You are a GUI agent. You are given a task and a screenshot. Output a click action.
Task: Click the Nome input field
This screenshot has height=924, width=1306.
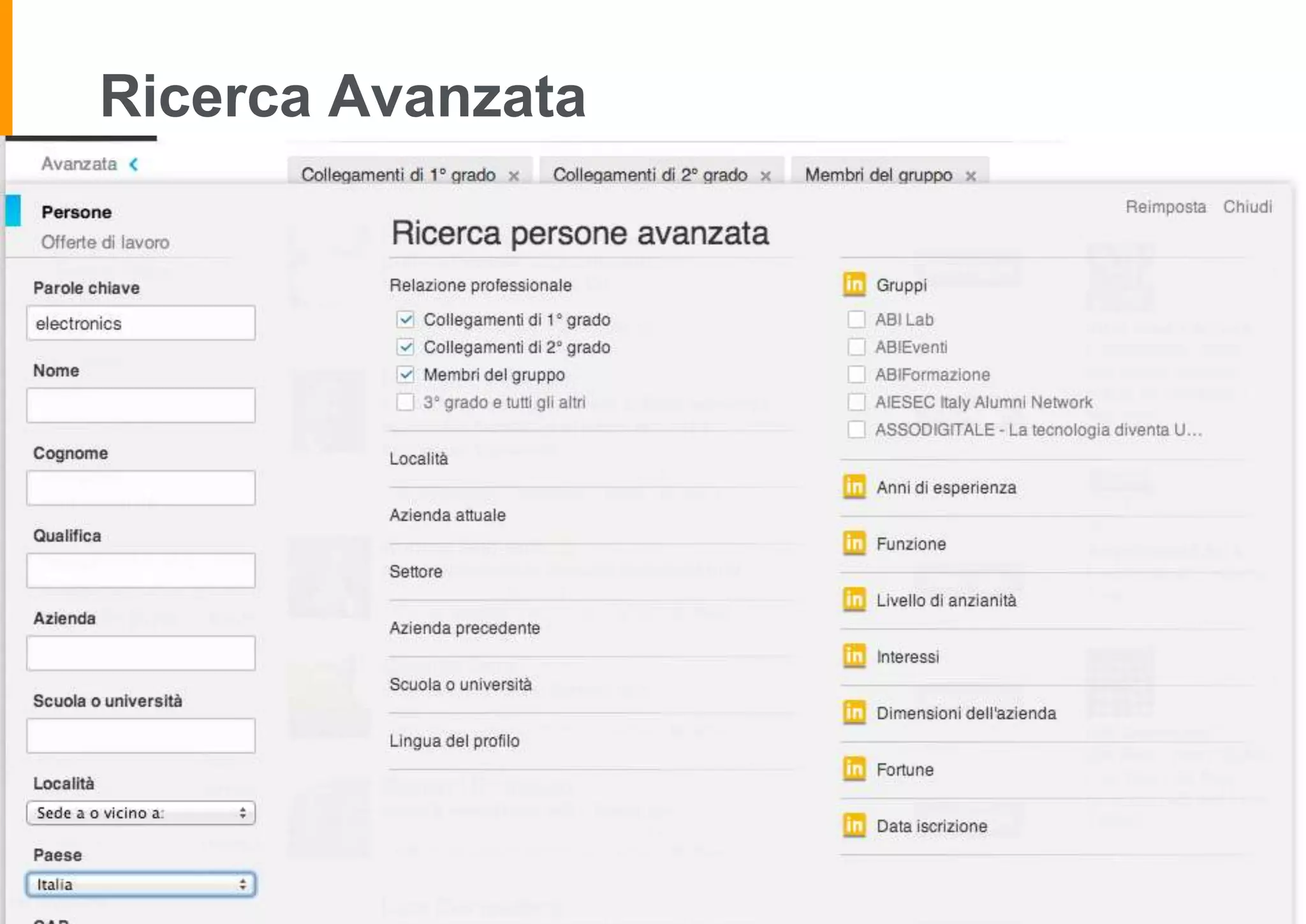141,405
